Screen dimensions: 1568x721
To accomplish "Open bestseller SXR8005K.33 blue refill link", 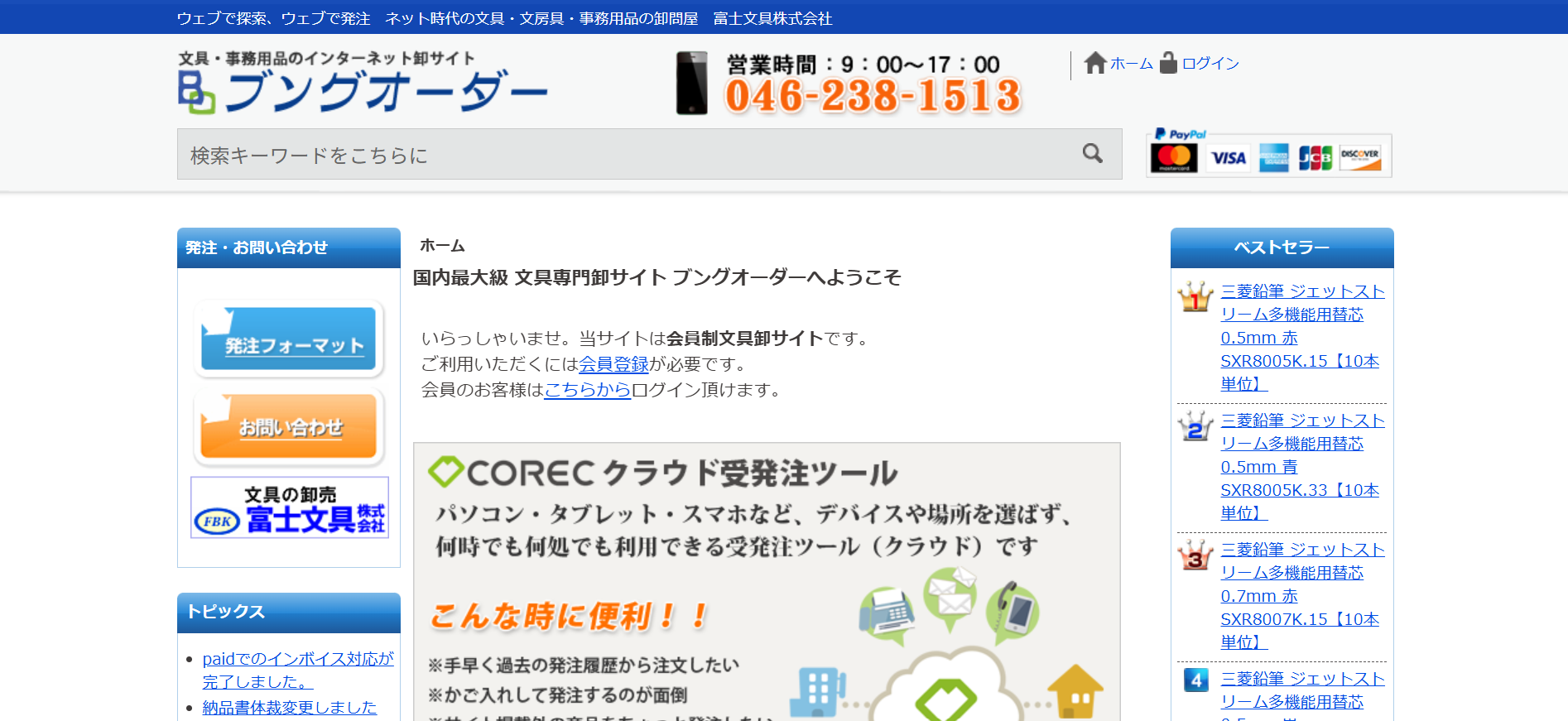I will tap(1301, 467).
